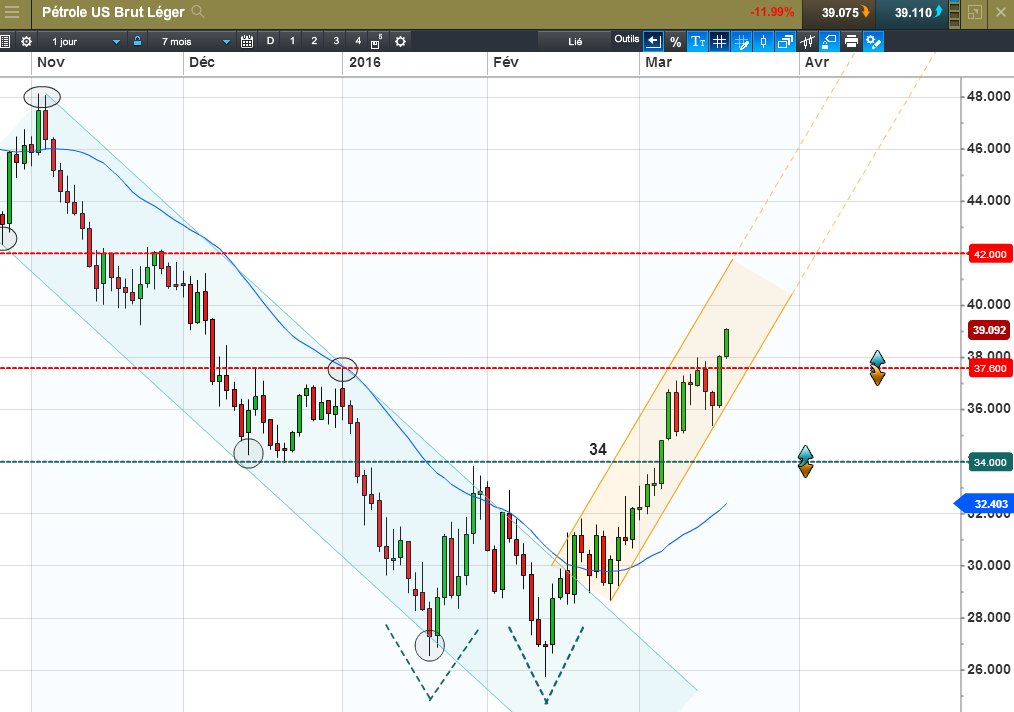Click the order arrows marker on 34.000 line
This screenshot has width=1014, height=712.
805,461
